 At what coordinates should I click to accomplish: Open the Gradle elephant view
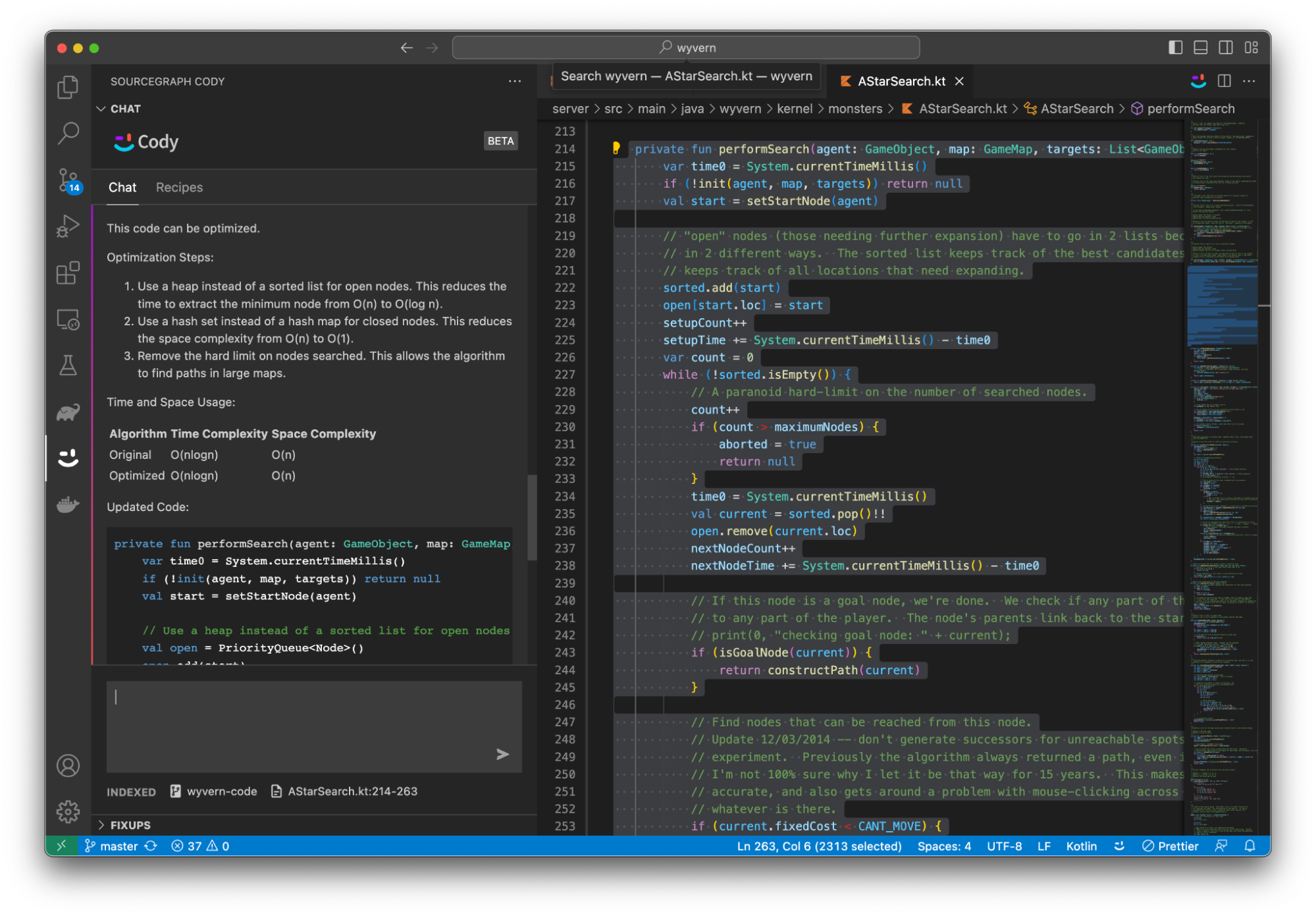click(x=68, y=412)
